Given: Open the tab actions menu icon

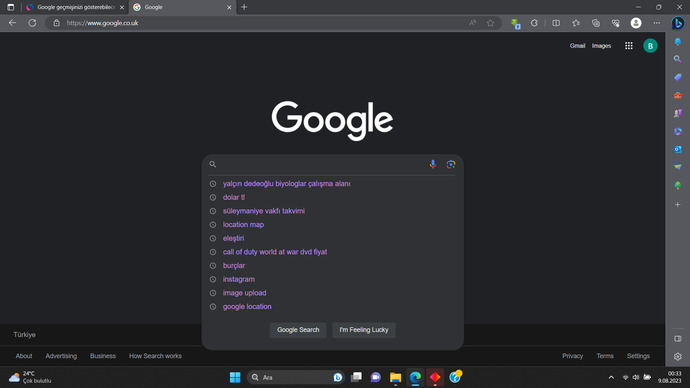Looking at the screenshot, I should coord(11,7).
